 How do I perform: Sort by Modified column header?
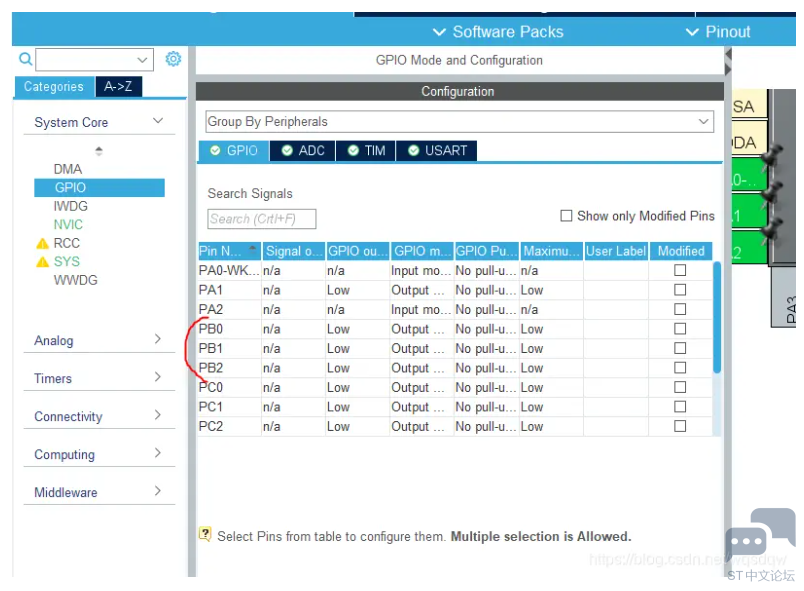click(681, 251)
